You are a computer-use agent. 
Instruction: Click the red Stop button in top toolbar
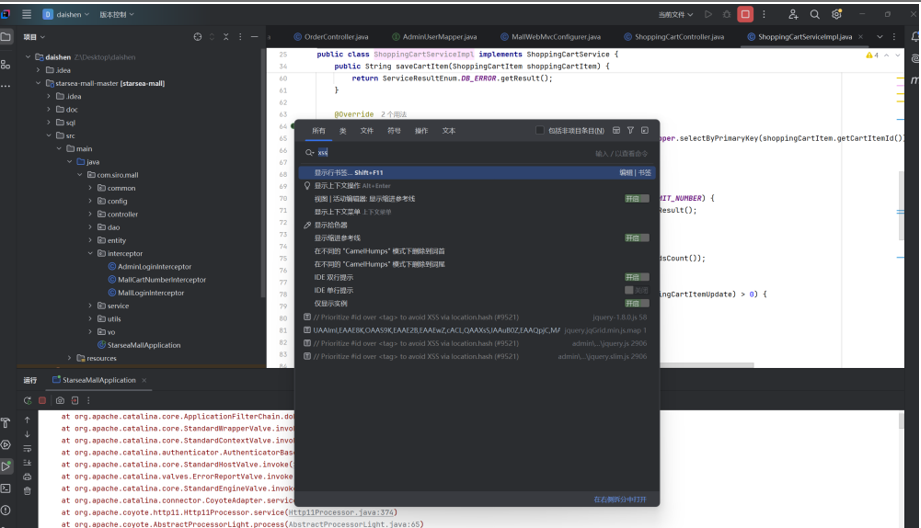tap(745, 15)
